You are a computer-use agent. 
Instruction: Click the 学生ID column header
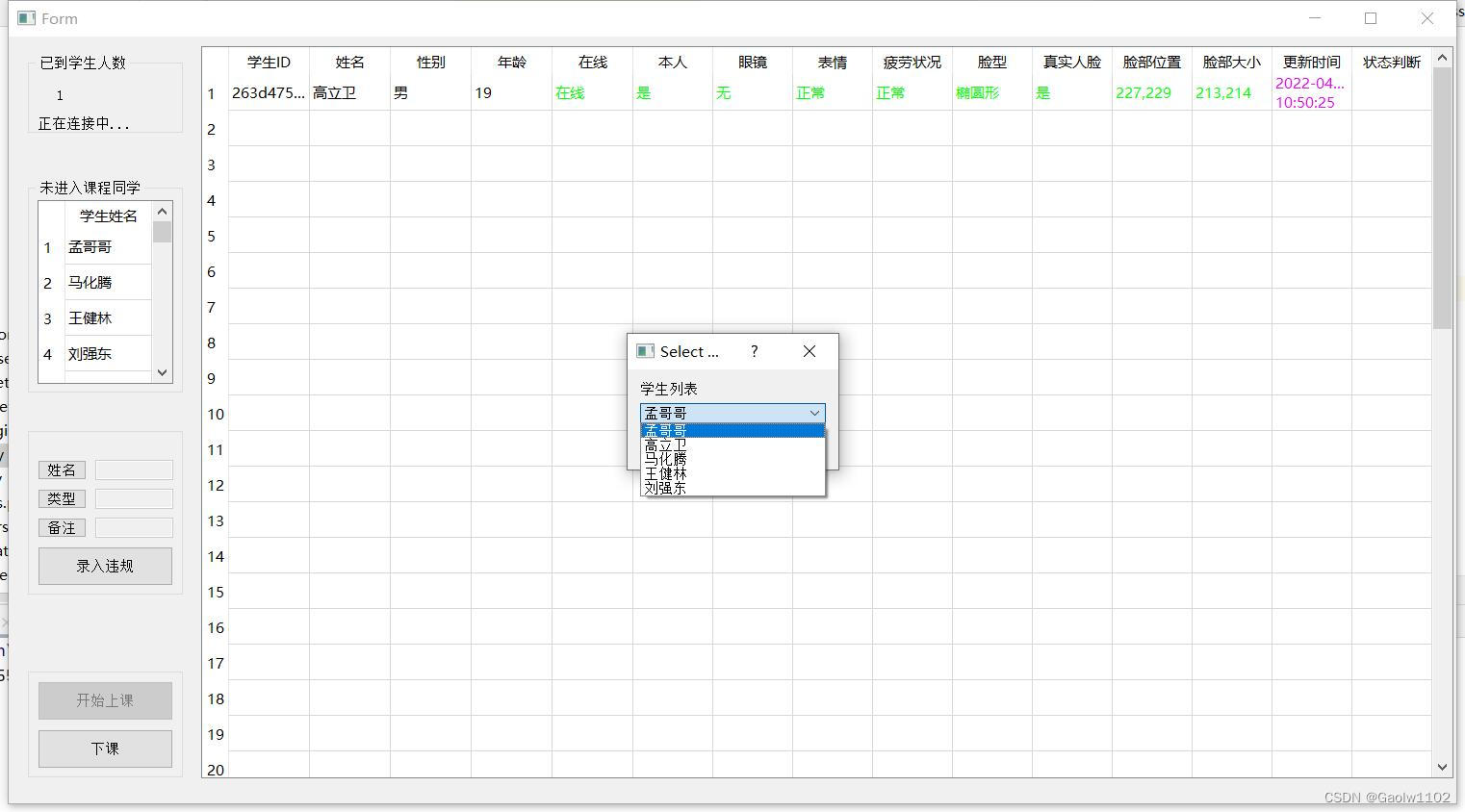[x=269, y=62]
